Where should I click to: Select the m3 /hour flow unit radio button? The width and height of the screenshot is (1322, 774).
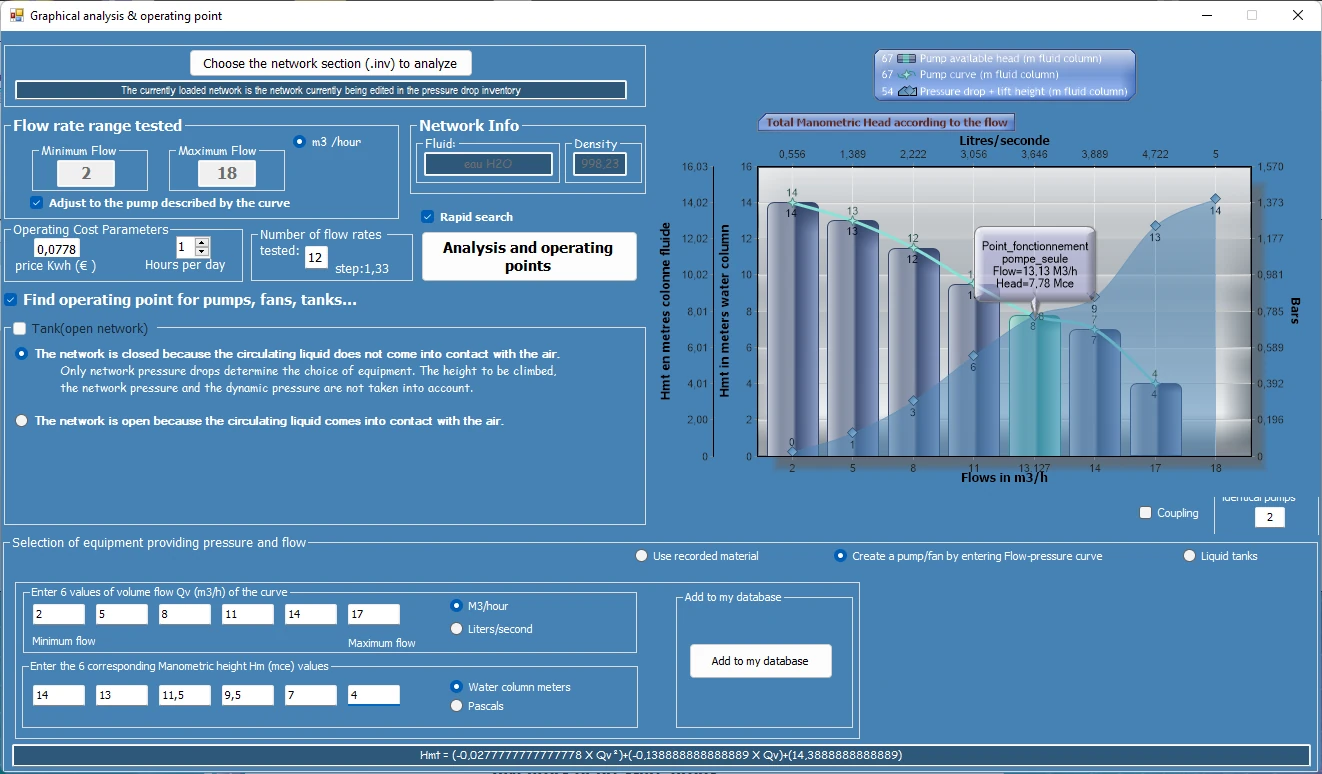[300, 142]
